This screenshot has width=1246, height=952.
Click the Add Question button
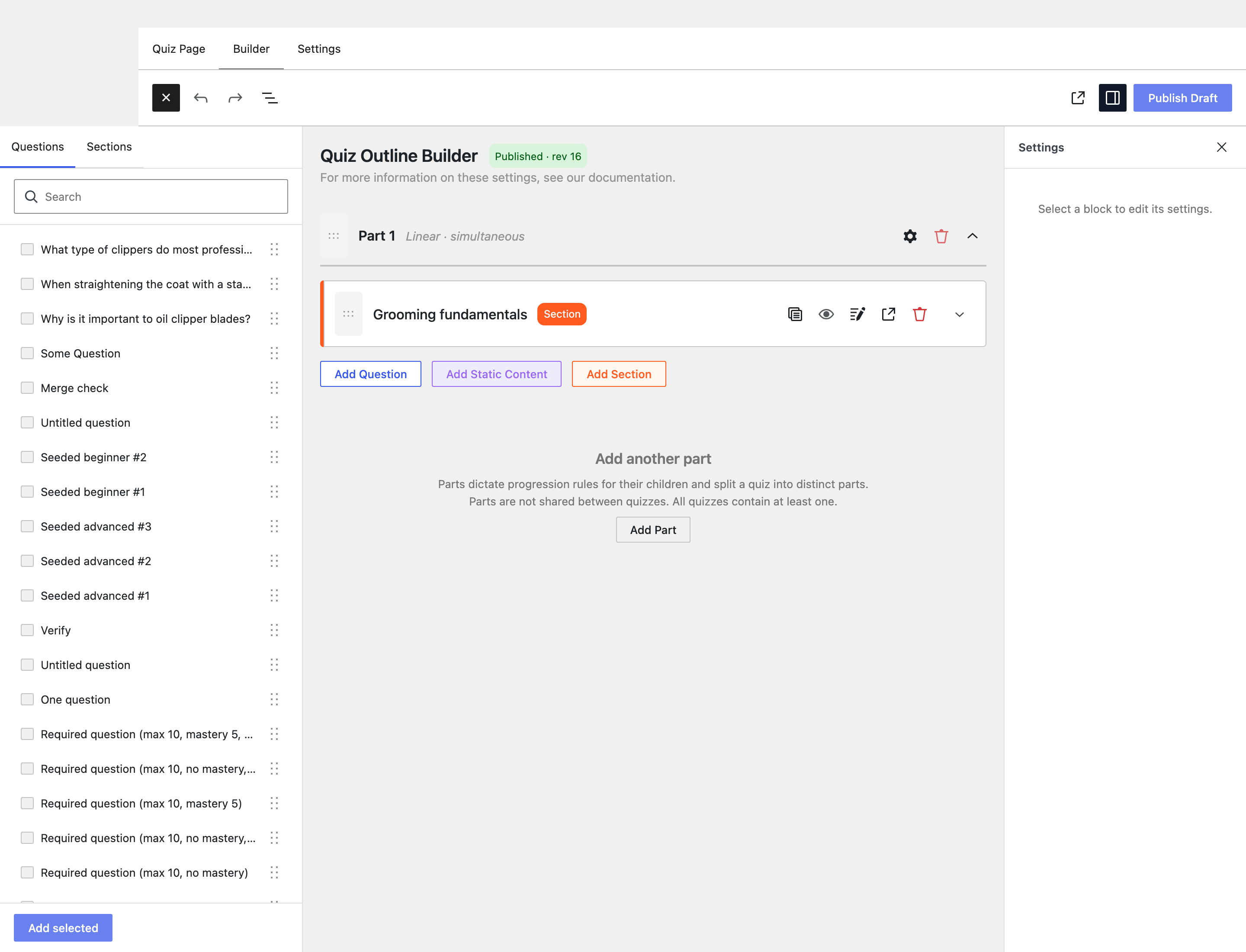(x=371, y=374)
